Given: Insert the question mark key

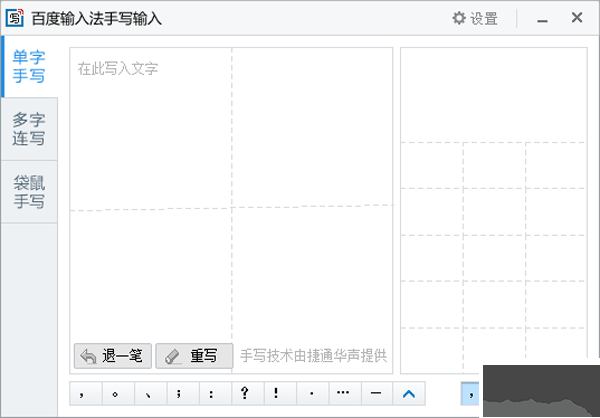Looking at the screenshot, I should click(248, 394).
